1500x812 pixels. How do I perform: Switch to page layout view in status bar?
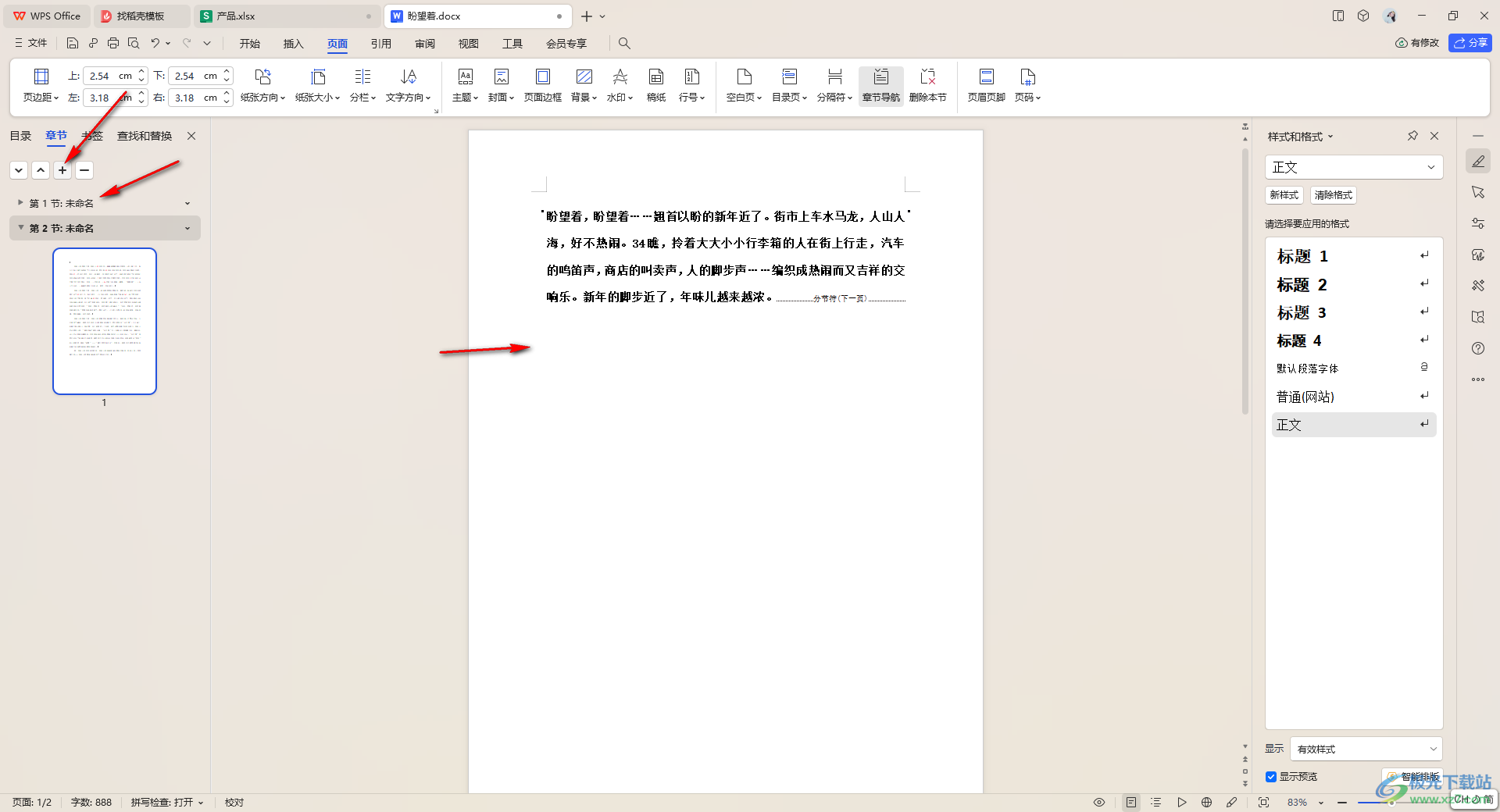1131,802
